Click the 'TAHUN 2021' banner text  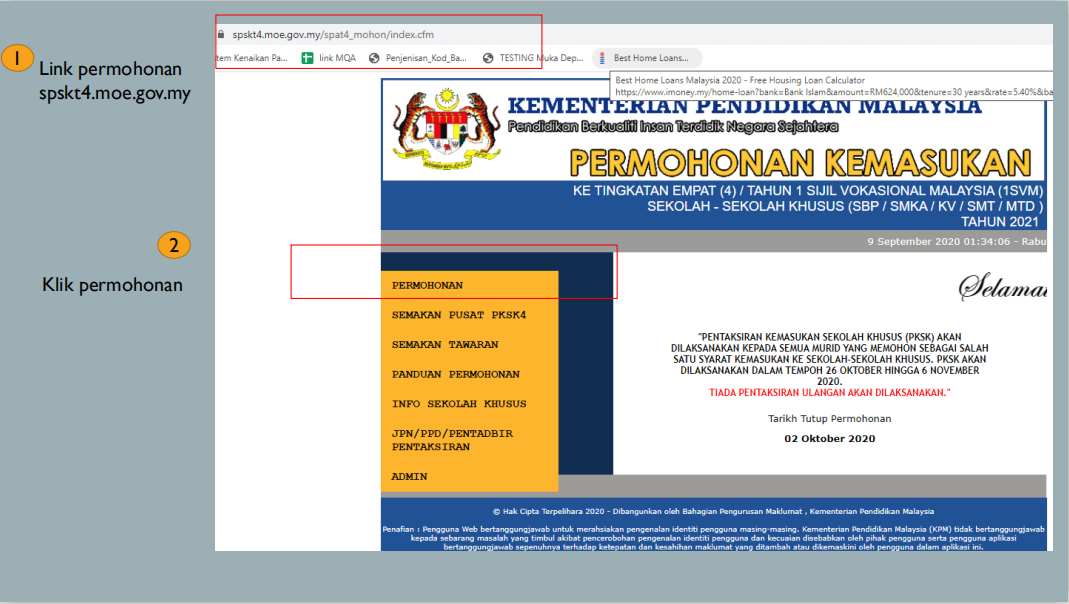pos(999,222)
